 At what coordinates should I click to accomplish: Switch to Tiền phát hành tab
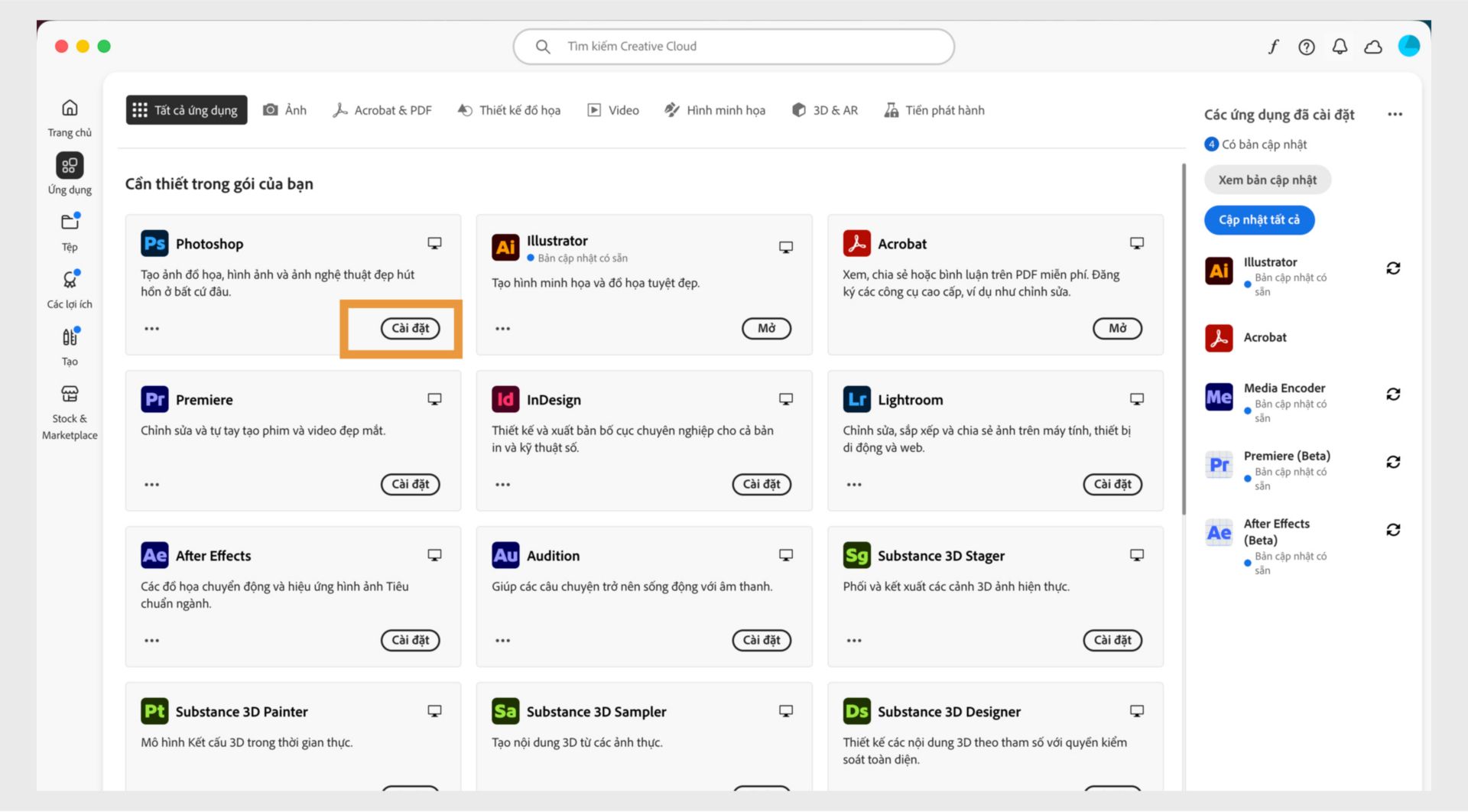tap(934, 110)
